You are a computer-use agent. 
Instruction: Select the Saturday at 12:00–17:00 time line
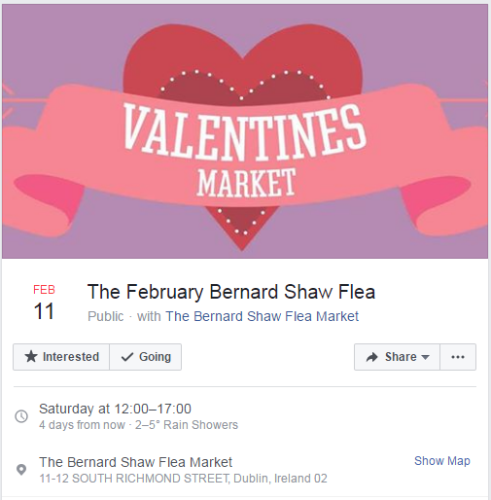click(x=115, y=409)
